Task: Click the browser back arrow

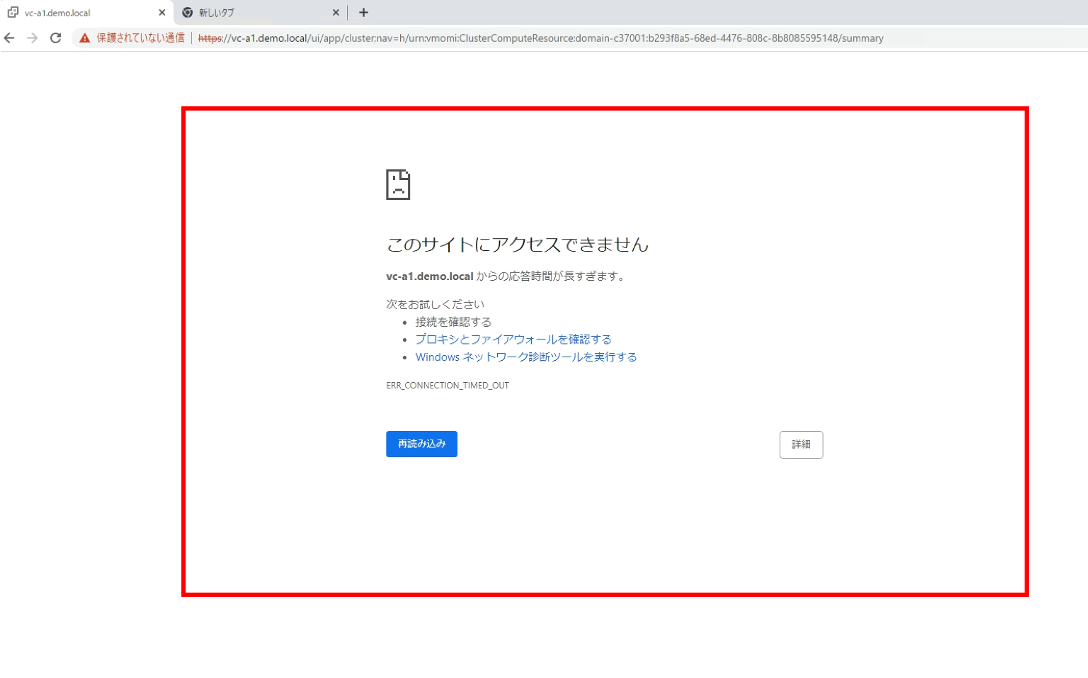Action: [x=9, y=38]
